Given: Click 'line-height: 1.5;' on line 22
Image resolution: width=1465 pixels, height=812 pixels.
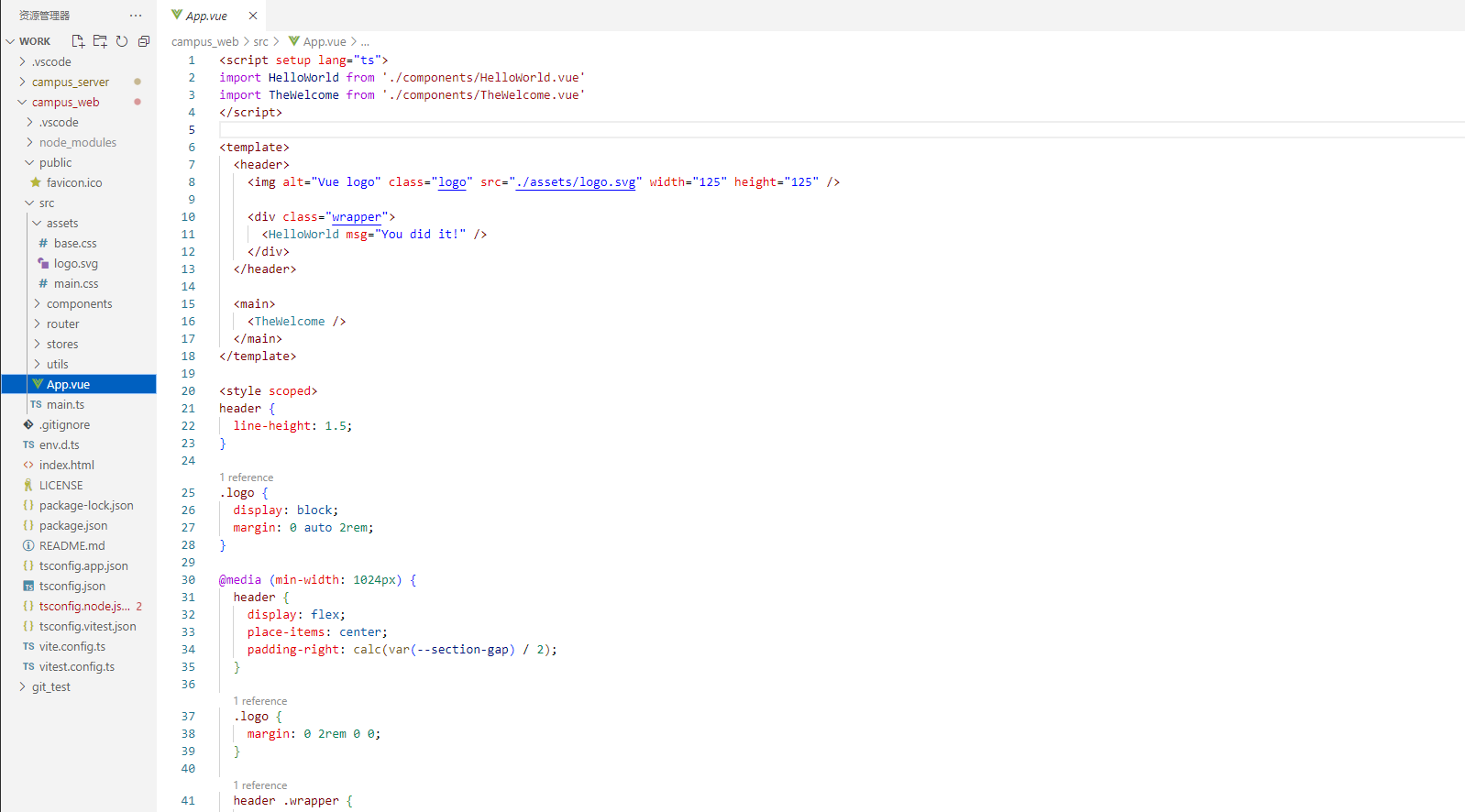Looking at the screenshot, I should (292, 426).
